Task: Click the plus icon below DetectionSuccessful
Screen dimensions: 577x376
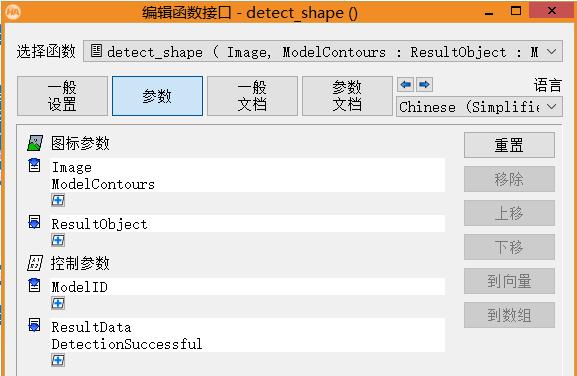Action: (58, 360)
